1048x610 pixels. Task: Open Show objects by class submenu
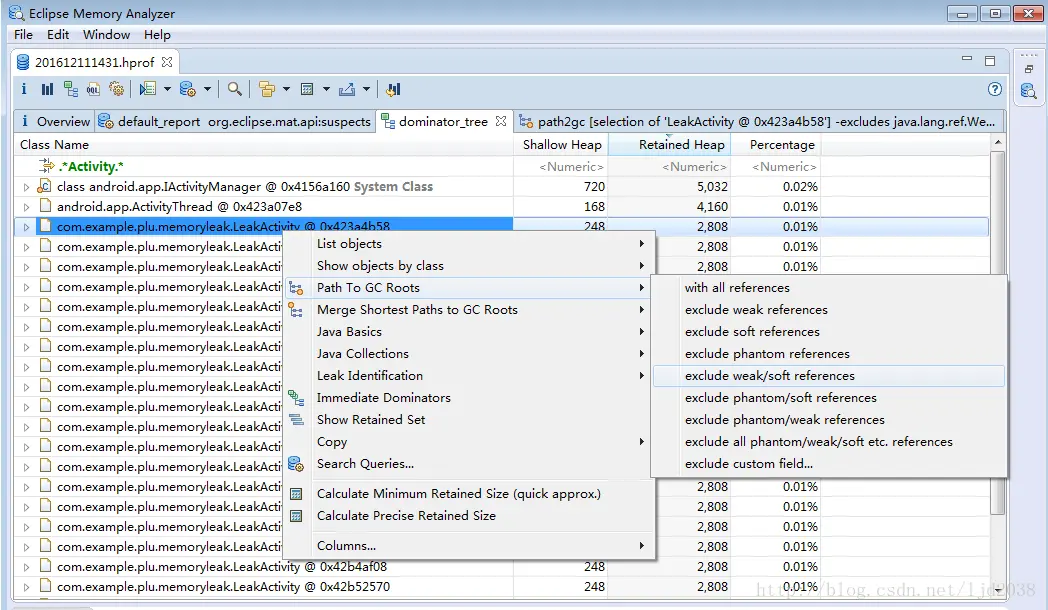(x=469, y=266)
